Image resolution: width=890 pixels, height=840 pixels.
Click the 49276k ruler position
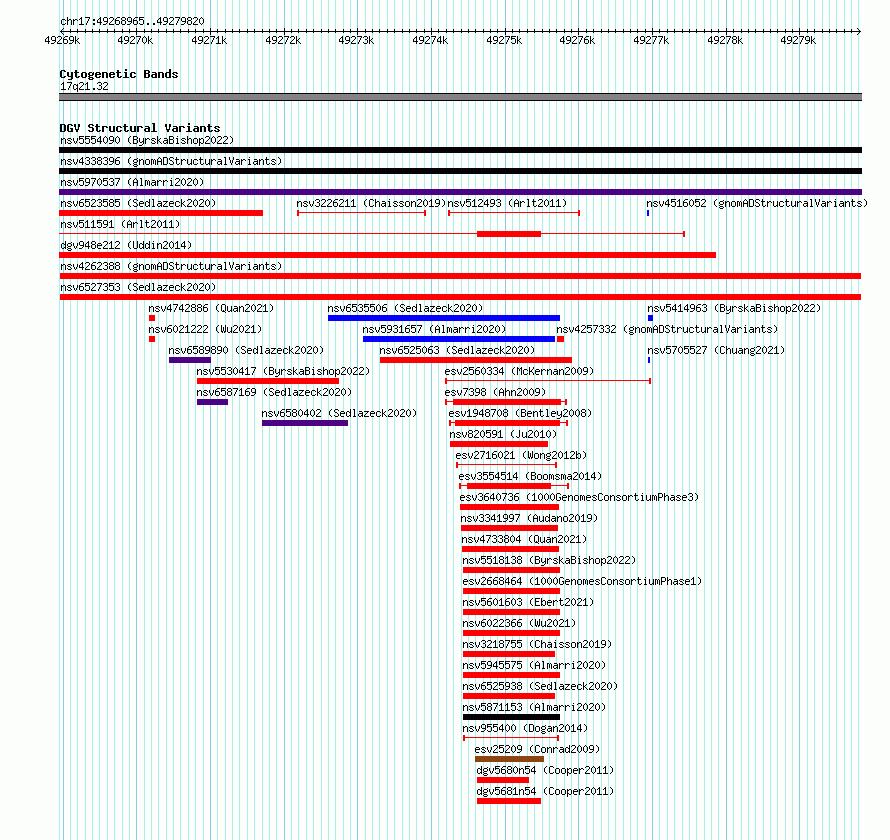(577, 40)
